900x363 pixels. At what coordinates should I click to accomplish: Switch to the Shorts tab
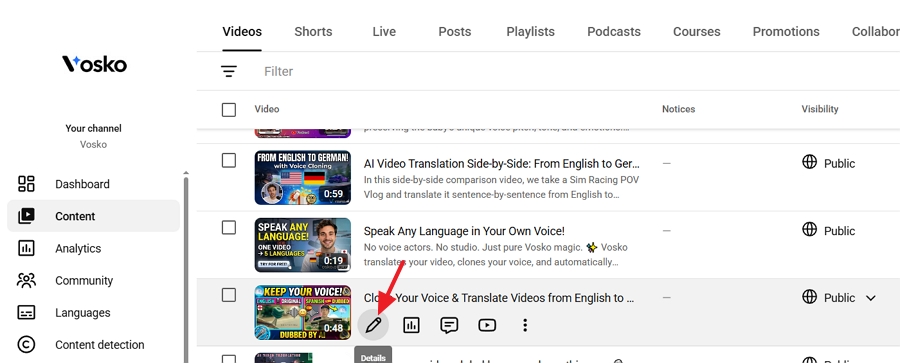(x=313, y=32)
